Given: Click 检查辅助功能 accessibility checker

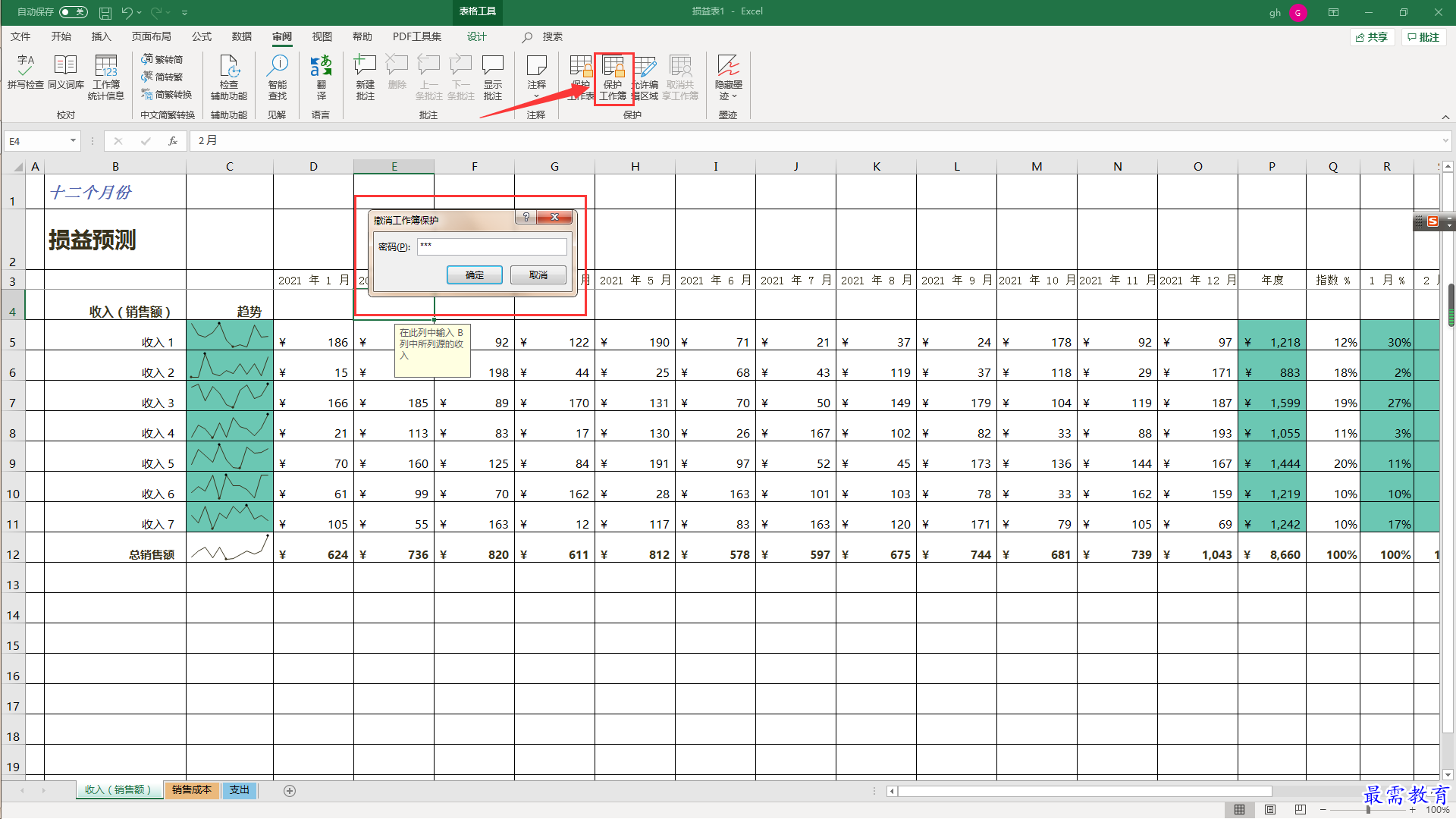Looking at the screenshot, I should click(x=229, y=77).
